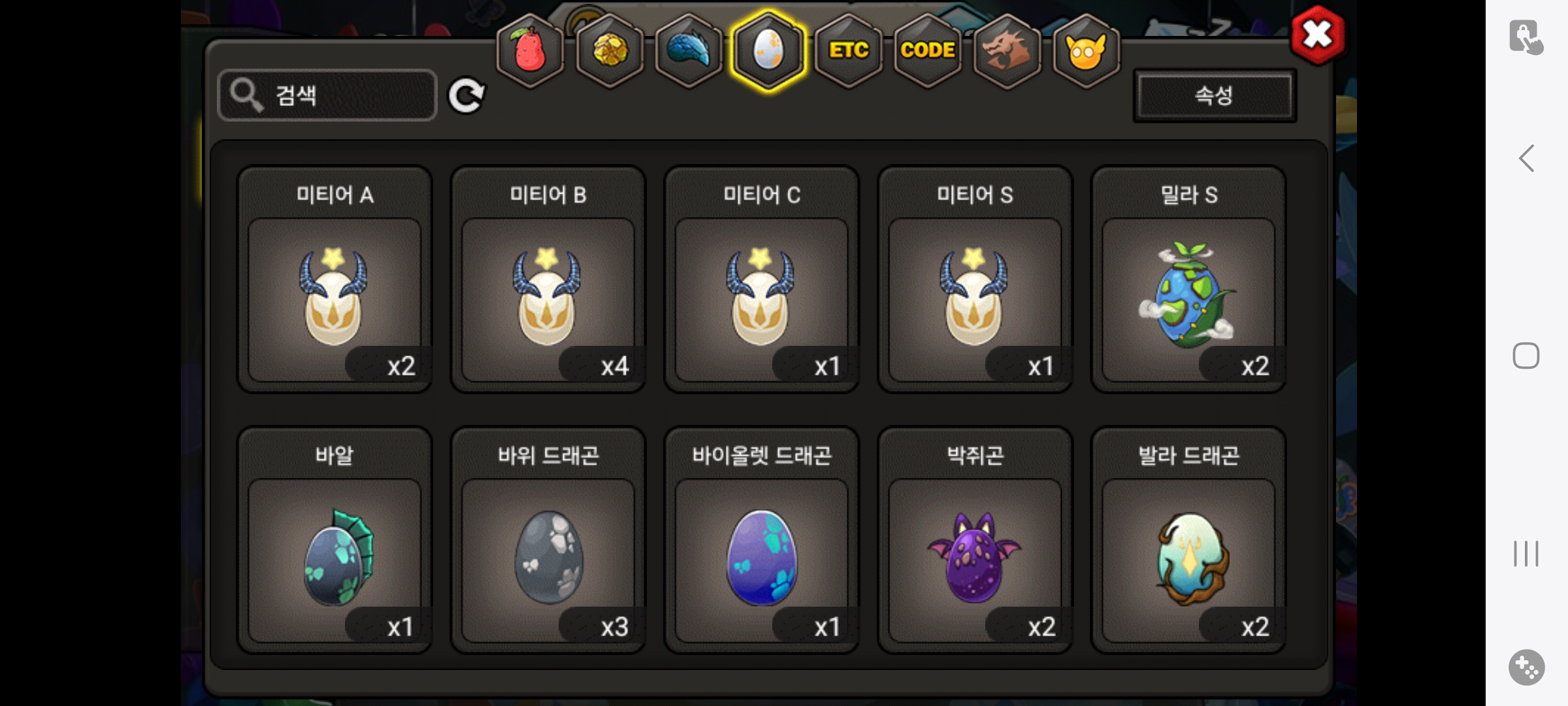Screen dimensions: 1568x706
Task: Select the highlighted egg category tab
Action: tap(768, 50)
